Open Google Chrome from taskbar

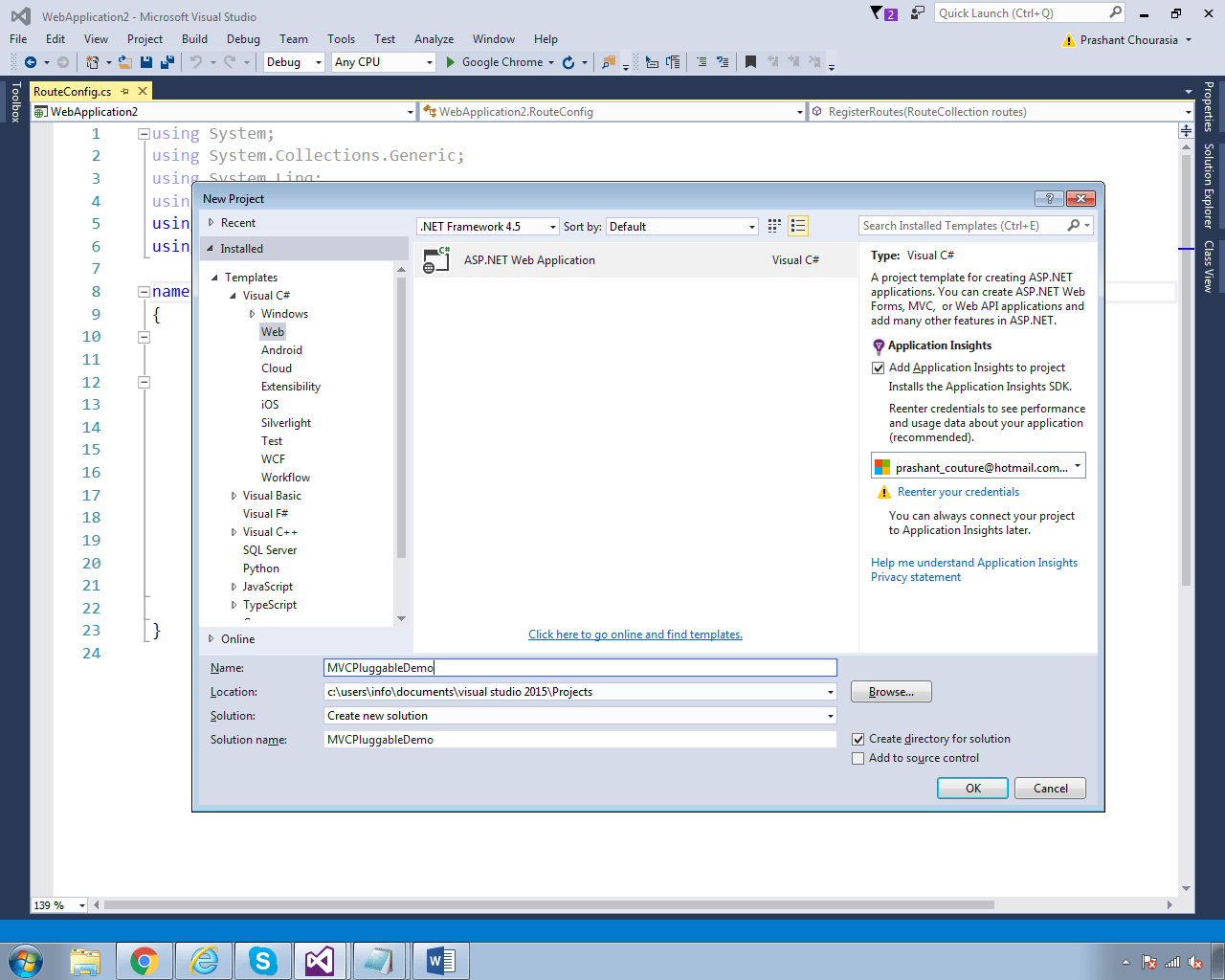coord(145,960)
